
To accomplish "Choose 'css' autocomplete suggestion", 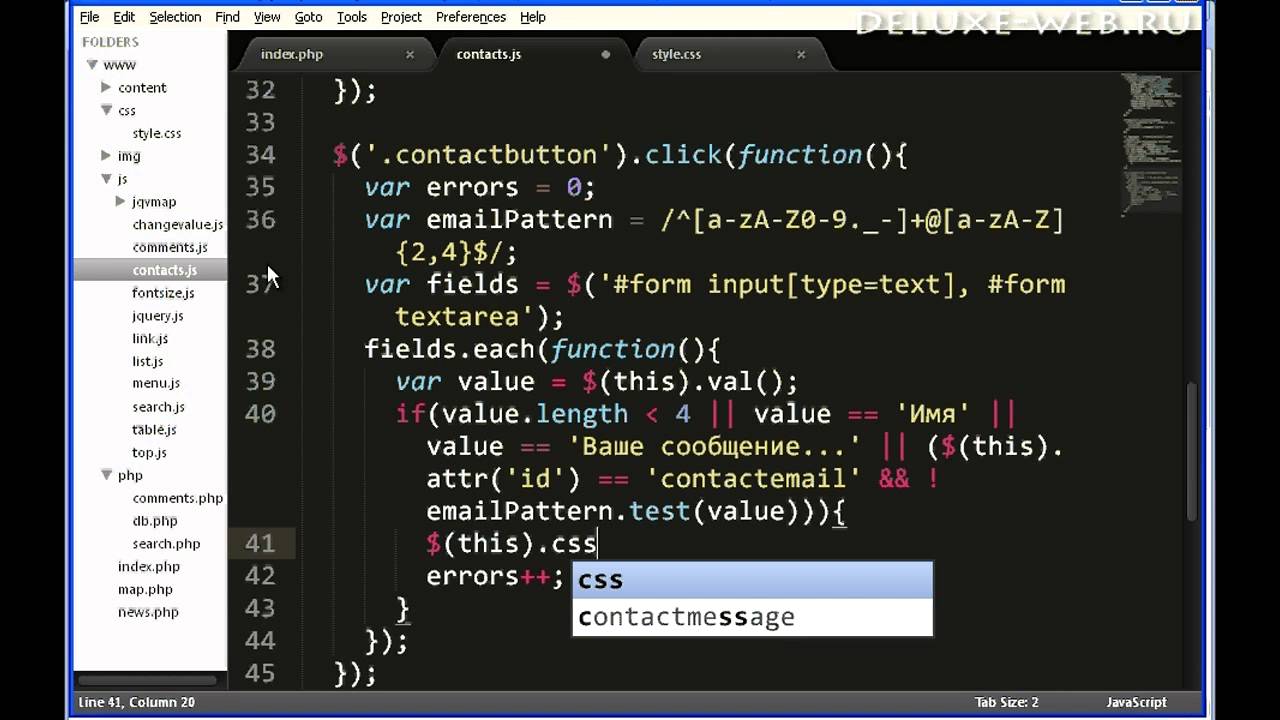I will pyautogui.click(x=752, y=580).
